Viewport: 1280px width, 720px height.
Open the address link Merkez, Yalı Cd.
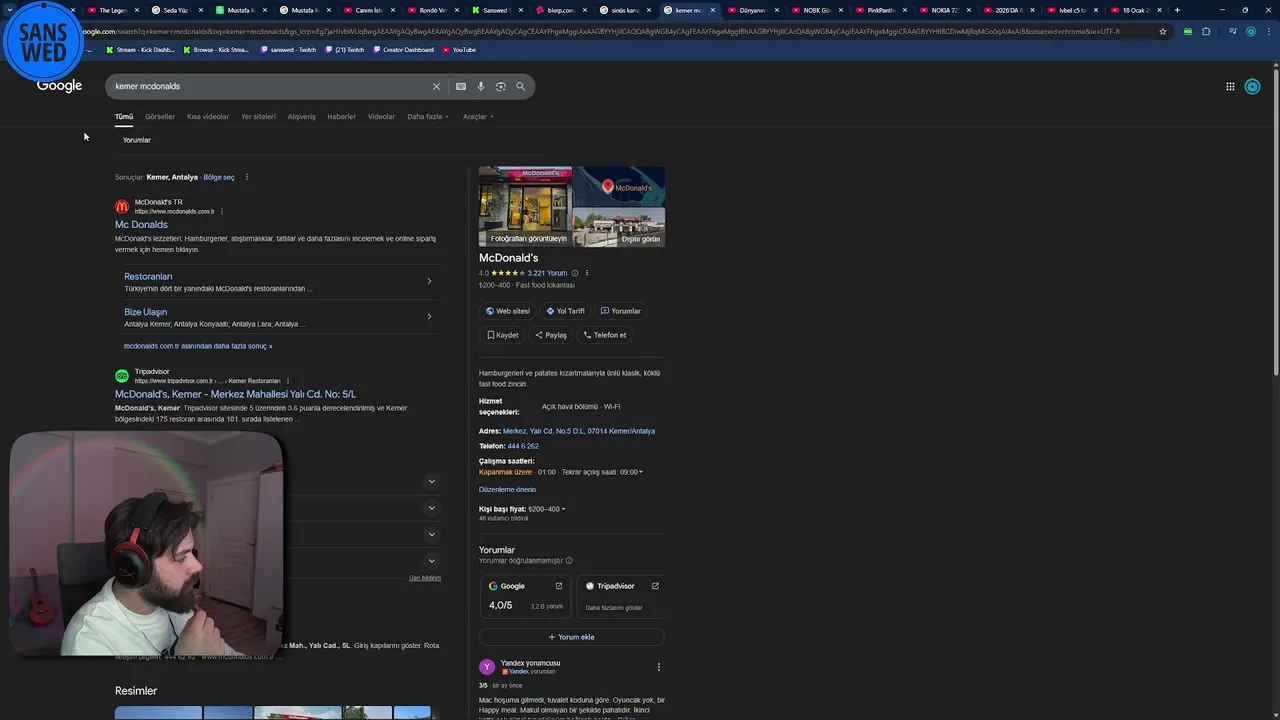(x=579, y=431)
